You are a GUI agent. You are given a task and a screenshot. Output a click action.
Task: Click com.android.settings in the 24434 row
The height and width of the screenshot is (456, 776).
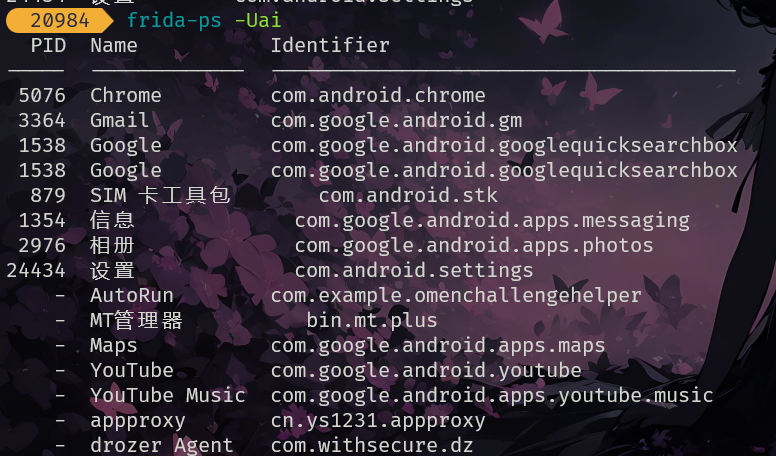pos(414,271)
